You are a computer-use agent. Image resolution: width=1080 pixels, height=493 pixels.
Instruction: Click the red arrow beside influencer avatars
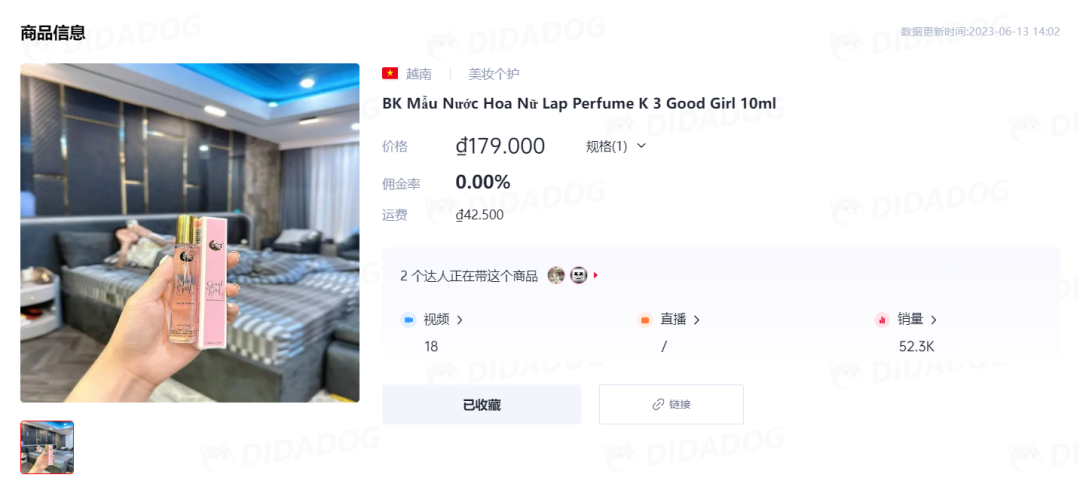click(596, 275)
